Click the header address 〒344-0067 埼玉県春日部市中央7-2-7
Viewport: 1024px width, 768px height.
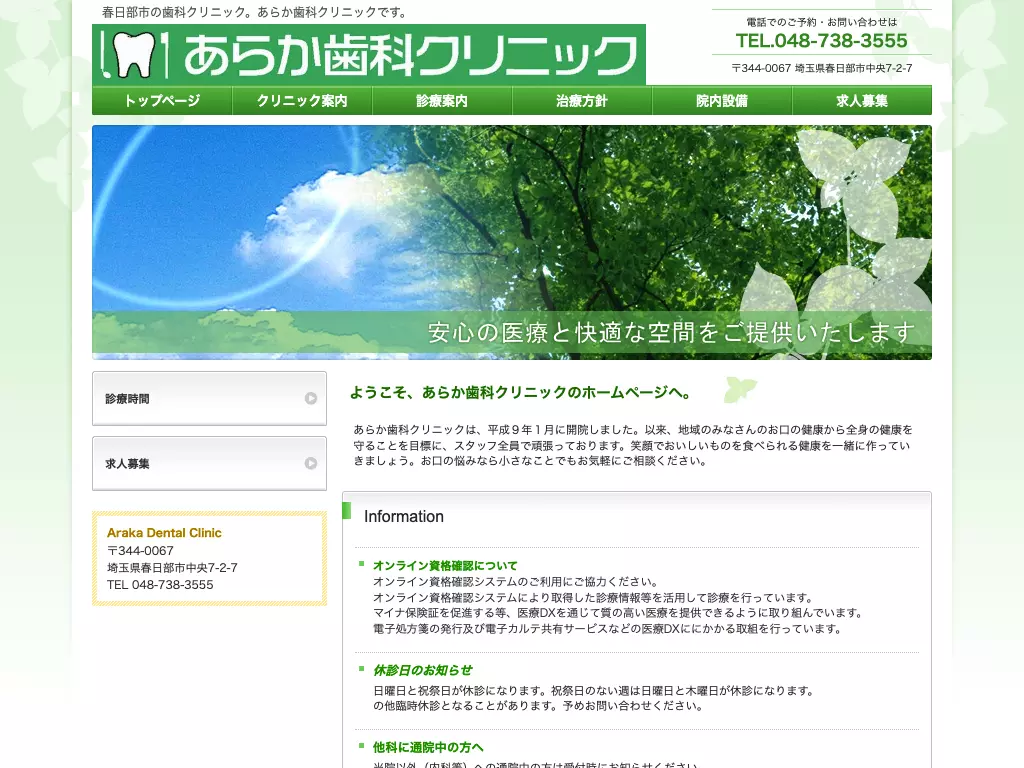(x=822, y=68)
